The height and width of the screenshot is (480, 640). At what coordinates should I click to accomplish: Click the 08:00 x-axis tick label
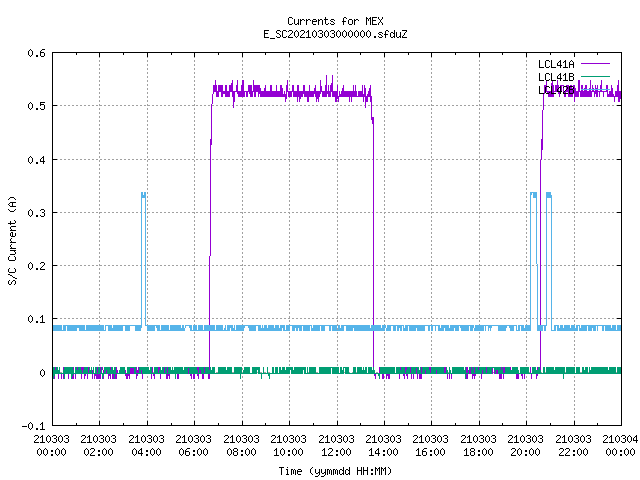tap(241, 452)
